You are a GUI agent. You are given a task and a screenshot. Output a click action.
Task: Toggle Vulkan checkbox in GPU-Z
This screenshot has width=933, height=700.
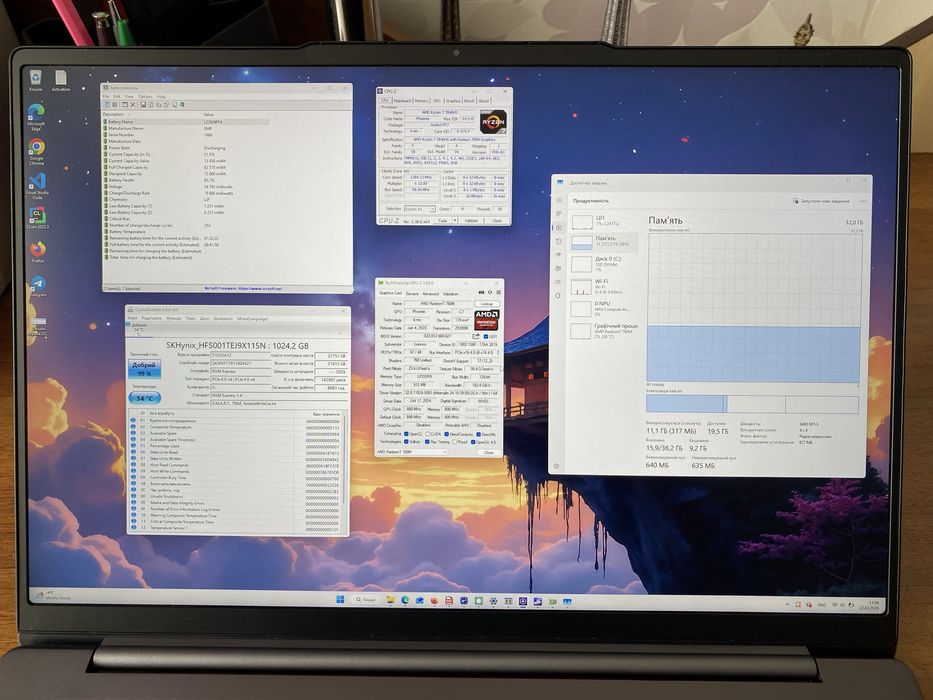coord(406,442)
